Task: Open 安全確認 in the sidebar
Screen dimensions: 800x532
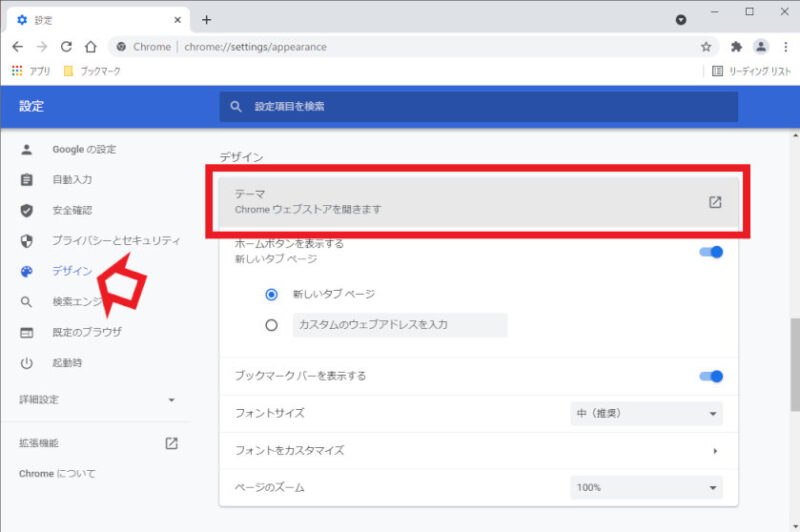Action: (72, 210)
